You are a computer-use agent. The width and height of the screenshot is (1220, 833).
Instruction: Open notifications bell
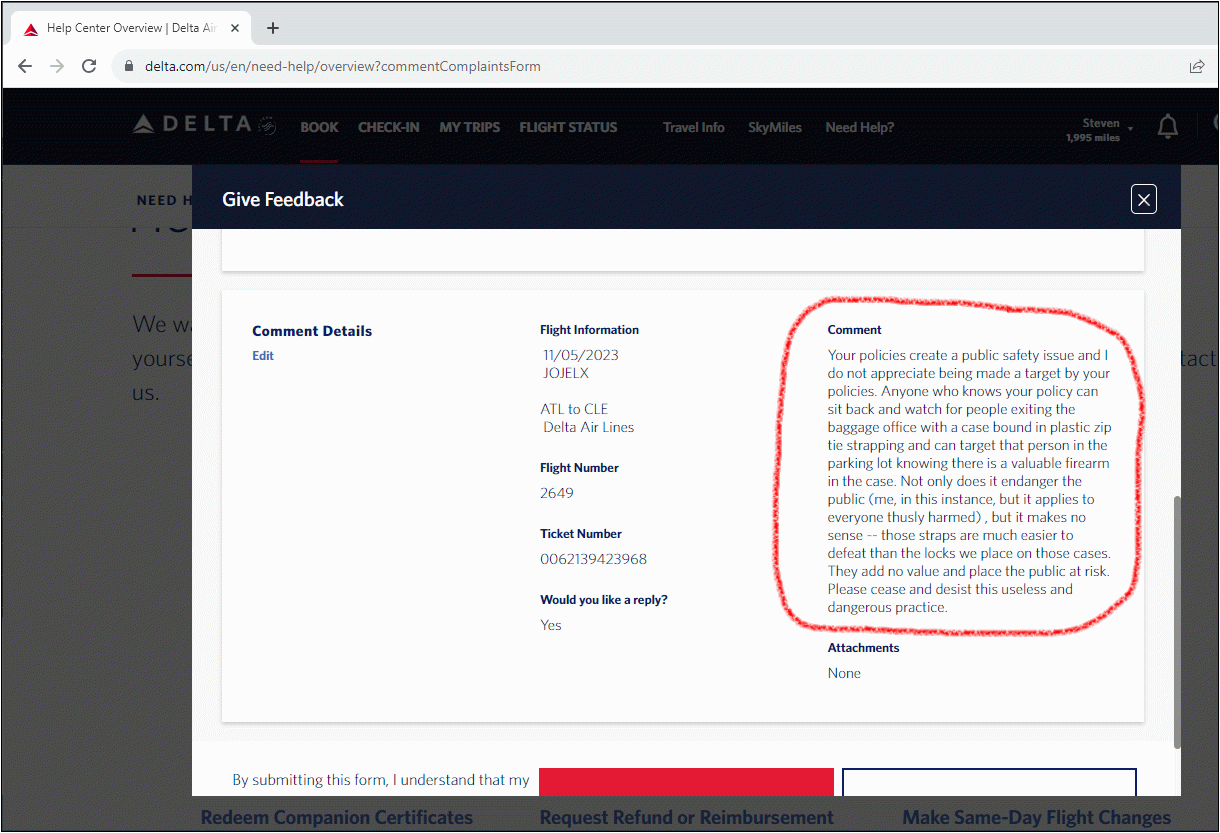coord(1167,127)
